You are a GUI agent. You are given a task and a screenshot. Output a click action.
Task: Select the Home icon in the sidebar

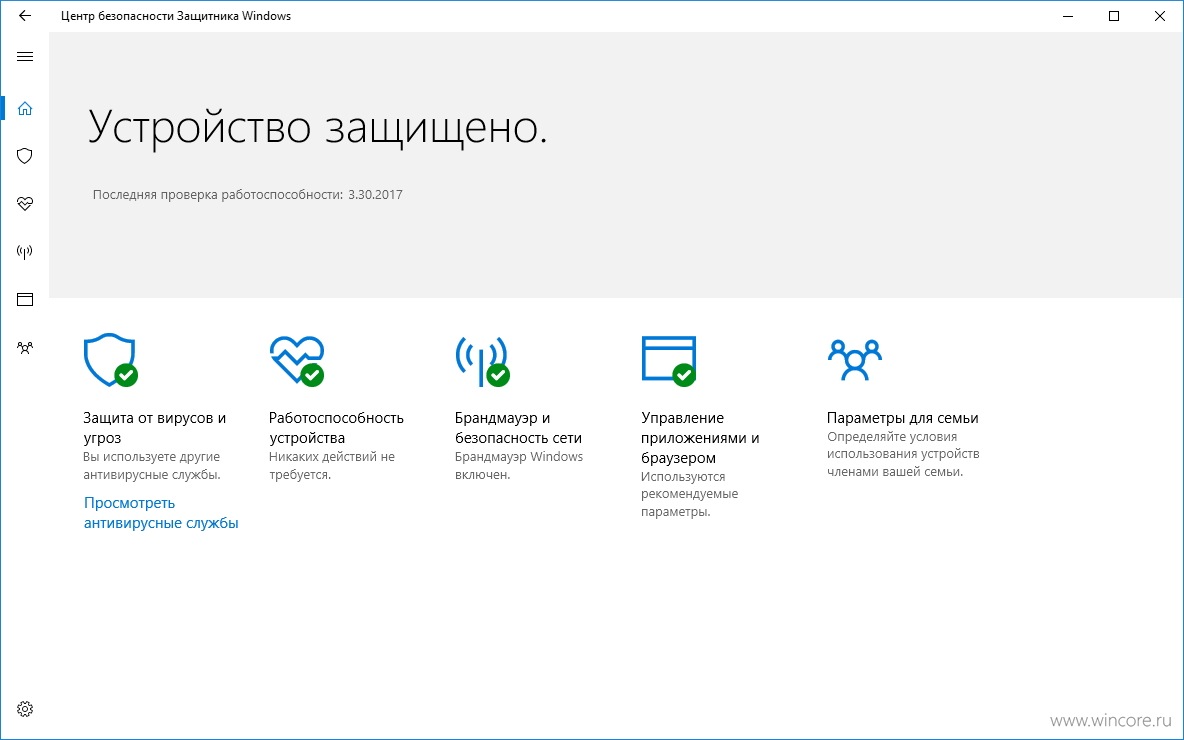(x=25, y=108)
